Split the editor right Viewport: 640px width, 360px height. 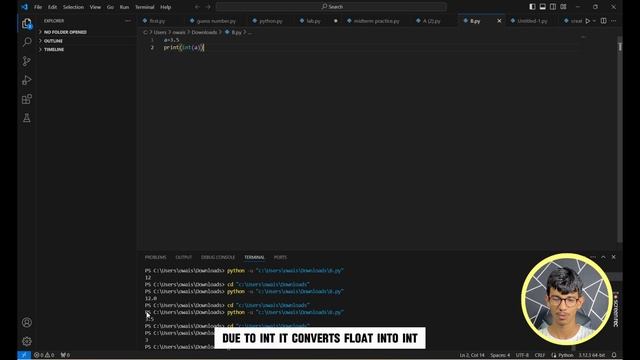[x=604, y=21]
